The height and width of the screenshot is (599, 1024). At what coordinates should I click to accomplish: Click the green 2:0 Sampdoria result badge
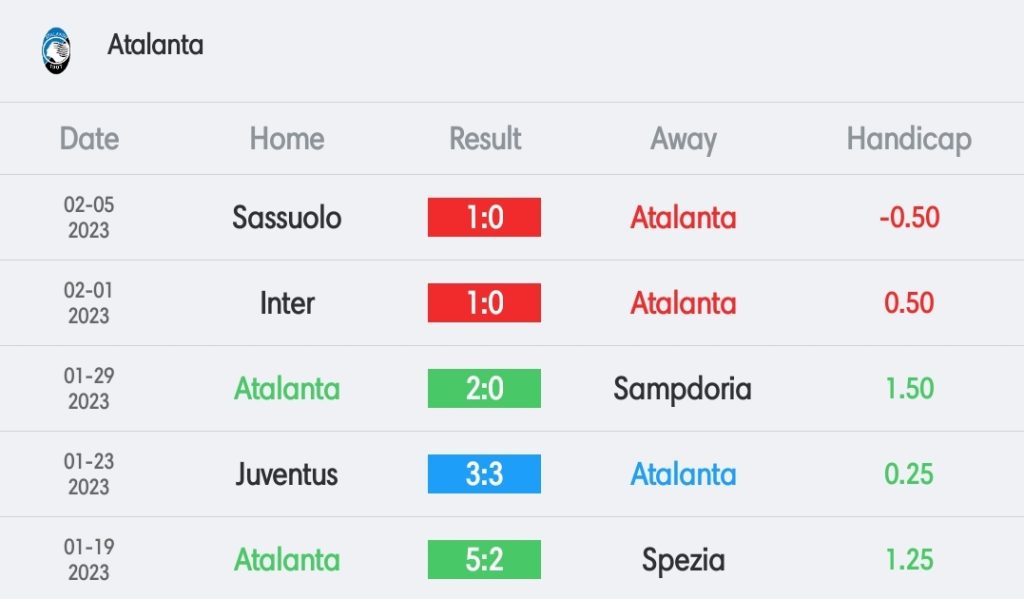tap(484, 388)
